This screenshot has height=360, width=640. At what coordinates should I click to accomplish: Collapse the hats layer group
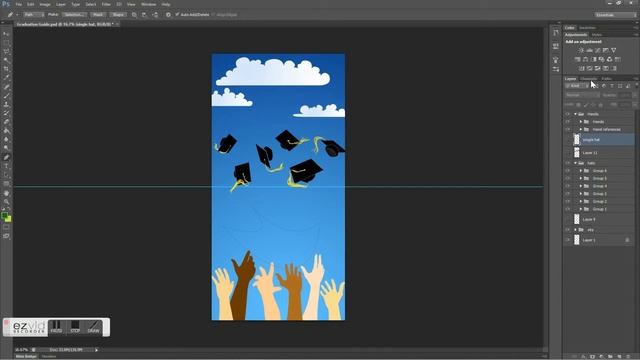point(576,163)
